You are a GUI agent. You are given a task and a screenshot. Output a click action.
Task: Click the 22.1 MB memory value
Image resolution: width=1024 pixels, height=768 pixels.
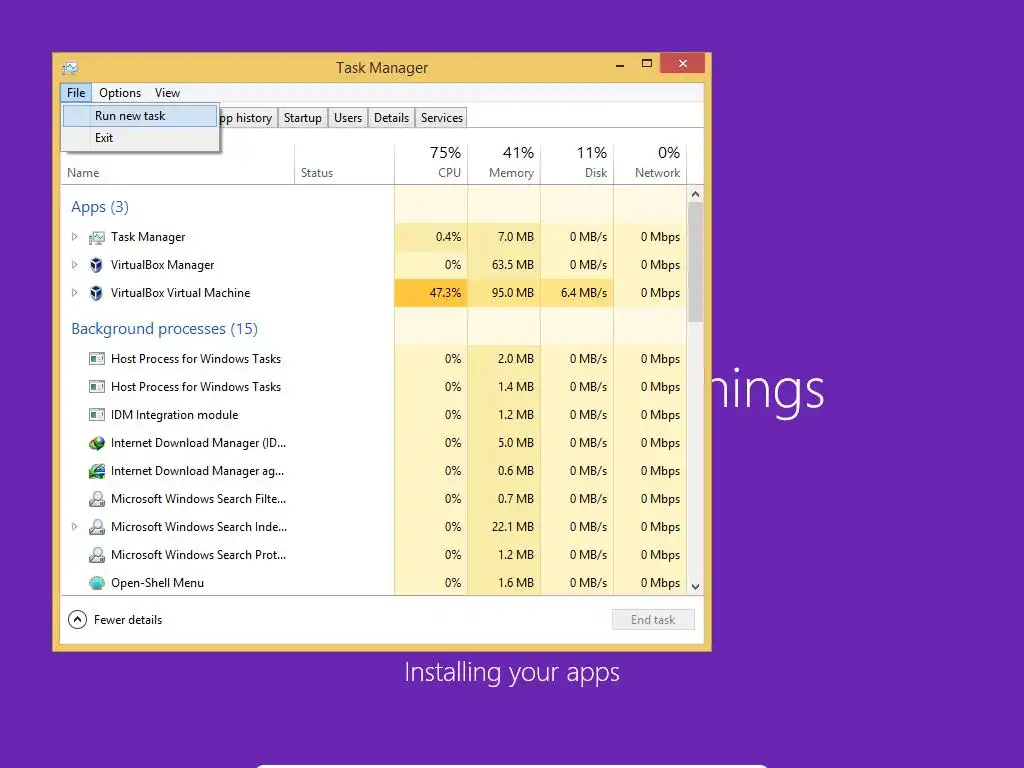513,527
